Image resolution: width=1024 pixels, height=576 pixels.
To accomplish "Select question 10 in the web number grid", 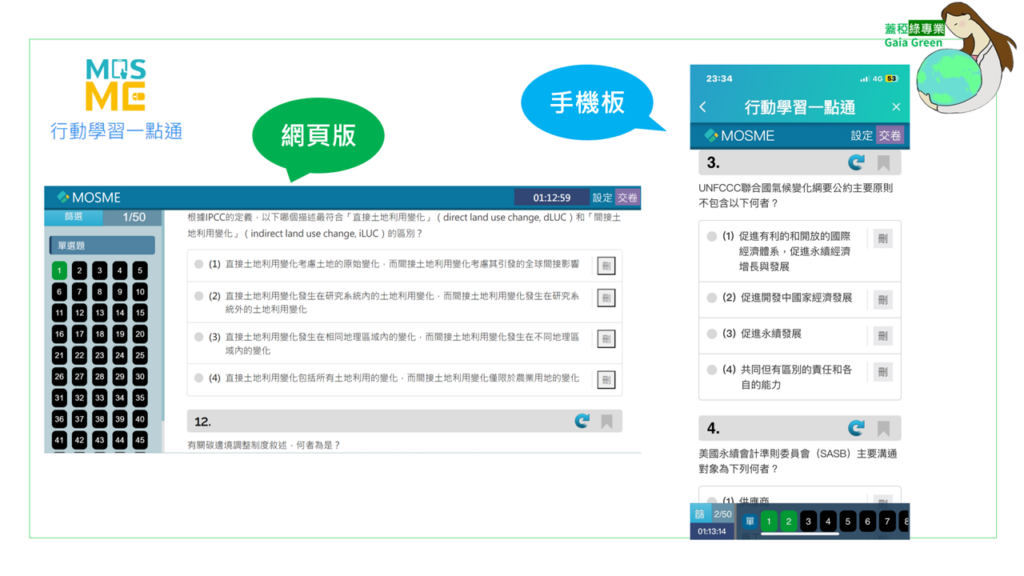I will [x=140, y=292].
